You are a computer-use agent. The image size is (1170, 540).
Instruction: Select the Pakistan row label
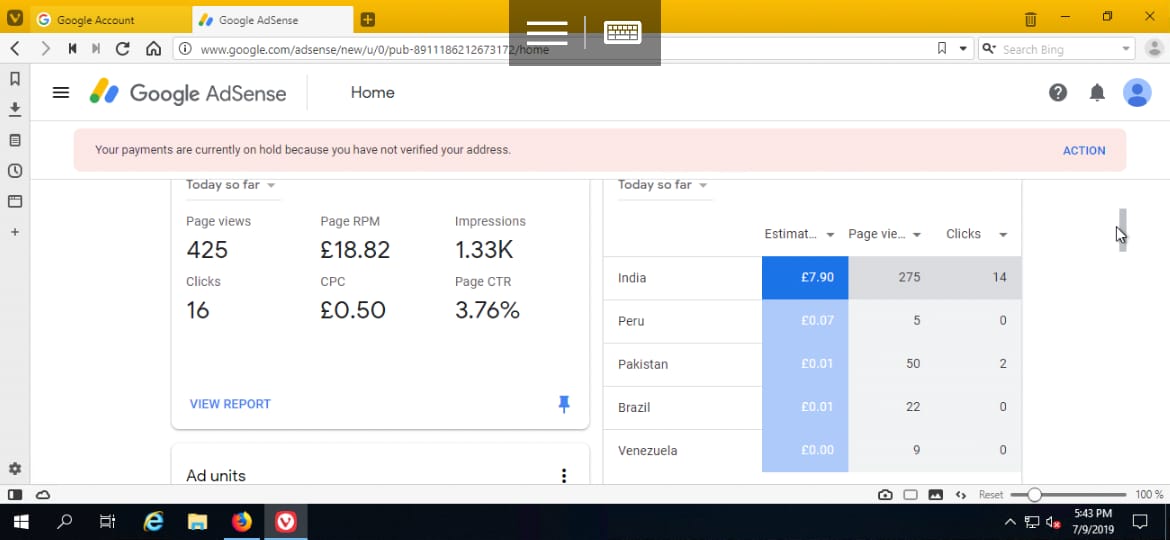[x=642, y=364]
